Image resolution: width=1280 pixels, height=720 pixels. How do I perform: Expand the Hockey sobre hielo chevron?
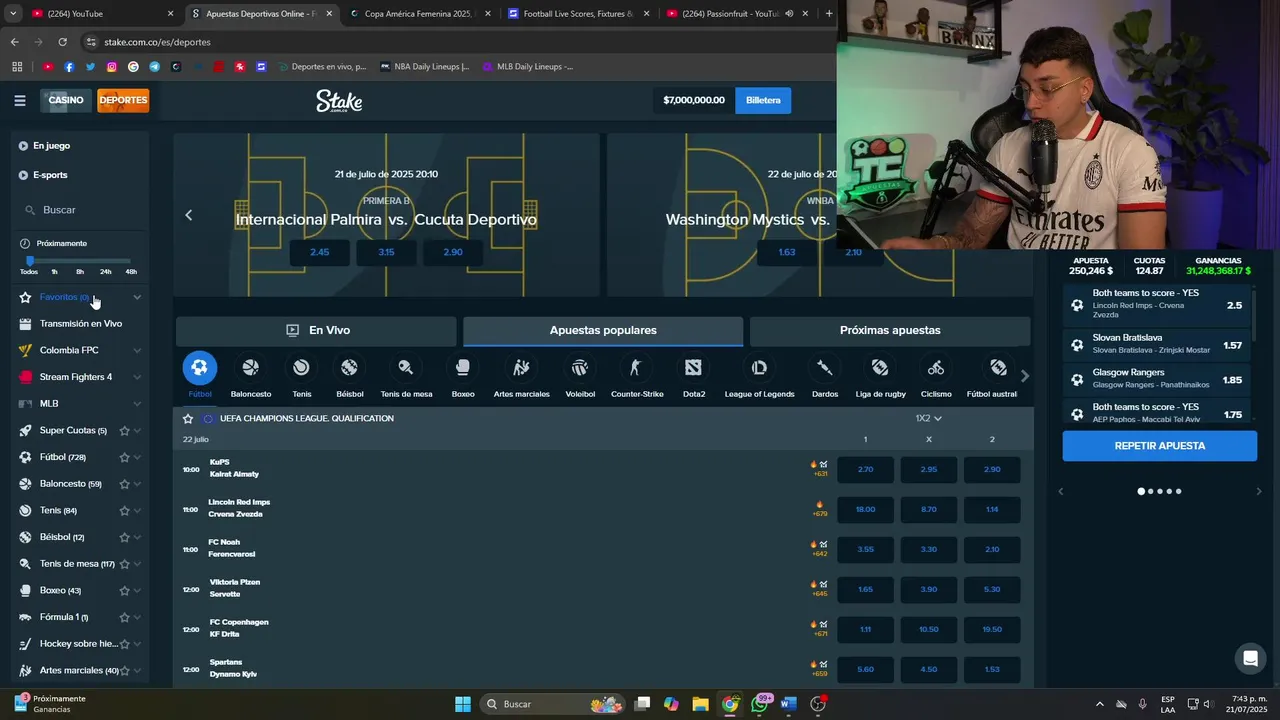pyautogui.click(x=137, y=644)
